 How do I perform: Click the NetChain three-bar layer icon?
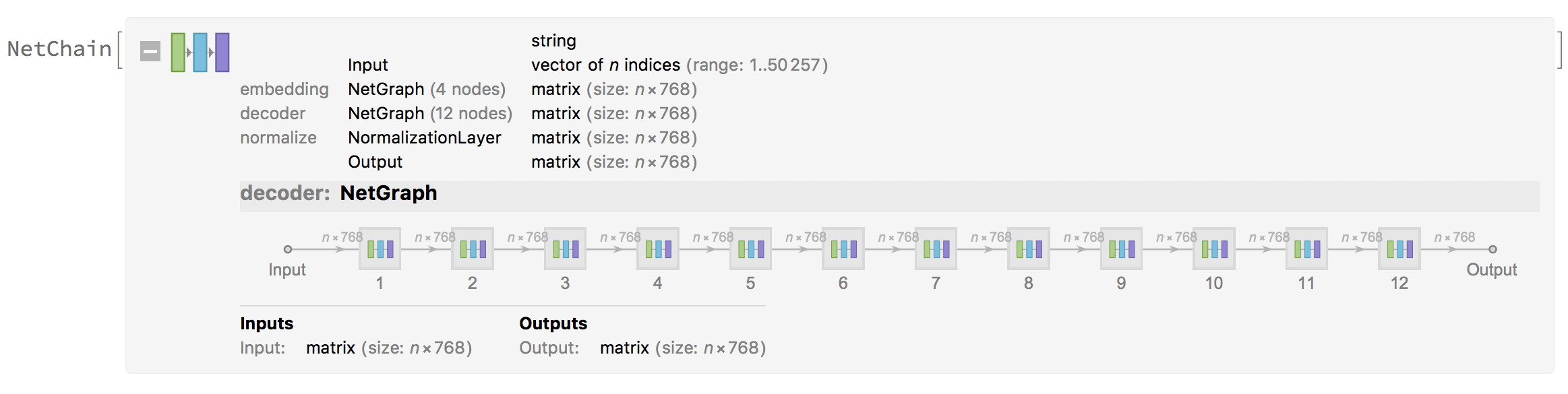click(x=200, y=52)
